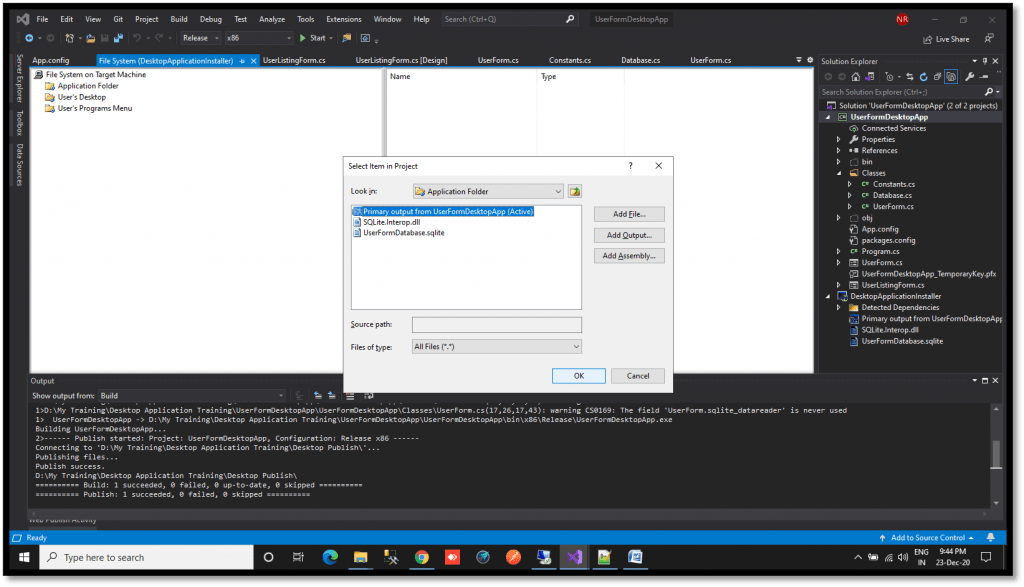The width and height of the screenshot is (1024, 587).
Task: Toggle Word Wrap in Output toolbar
Action: 369,396
